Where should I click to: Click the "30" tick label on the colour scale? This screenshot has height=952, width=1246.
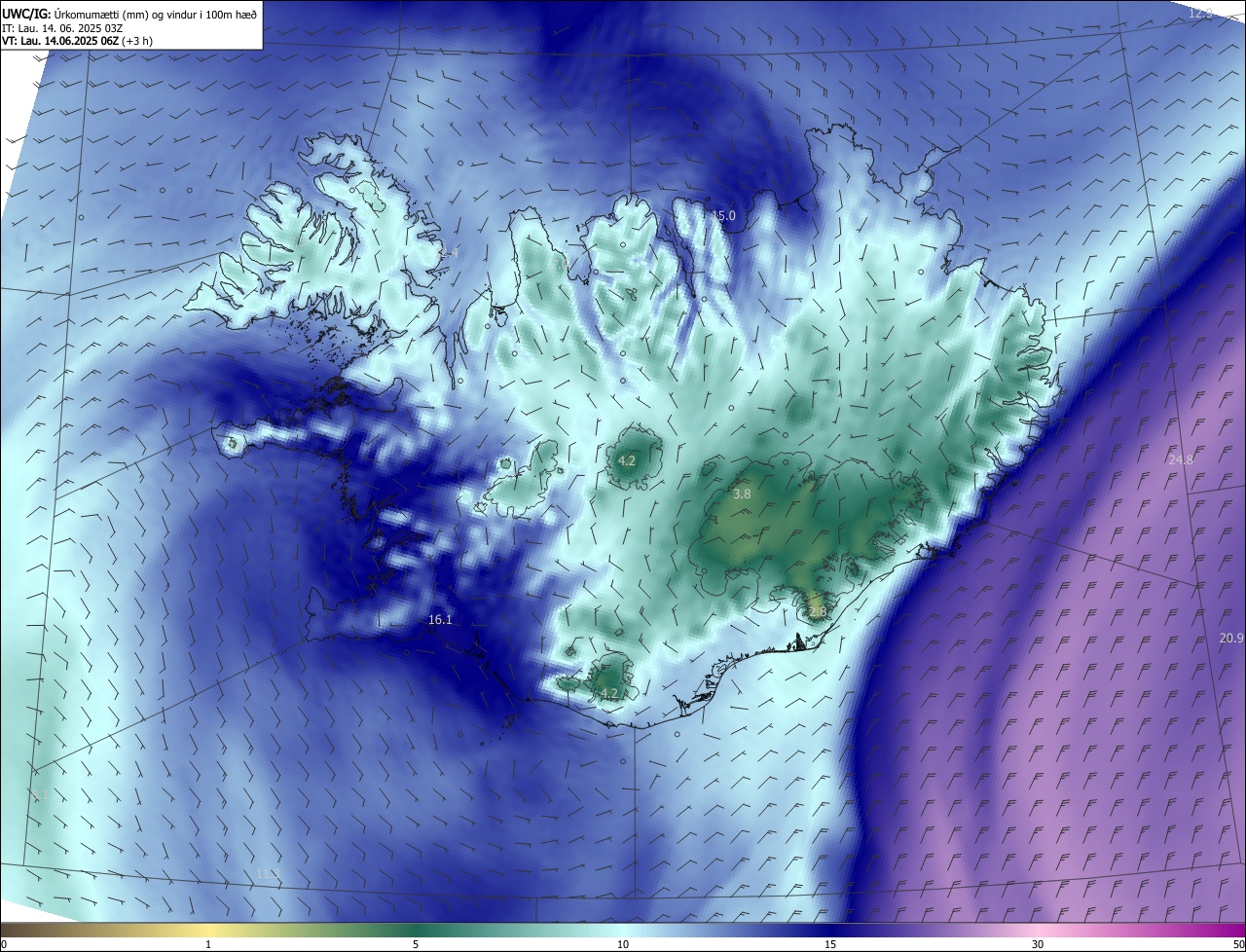[x=1038, y=944]
